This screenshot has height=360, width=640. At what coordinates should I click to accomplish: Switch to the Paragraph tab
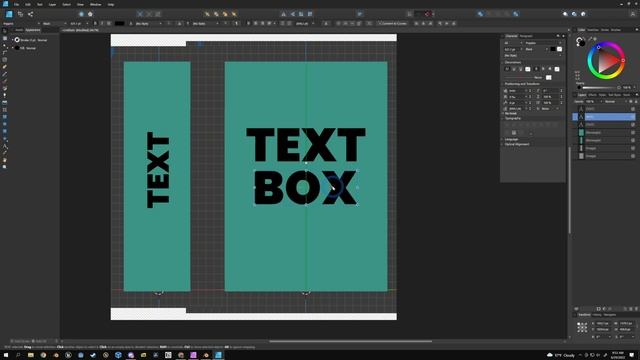pos(526,36)
